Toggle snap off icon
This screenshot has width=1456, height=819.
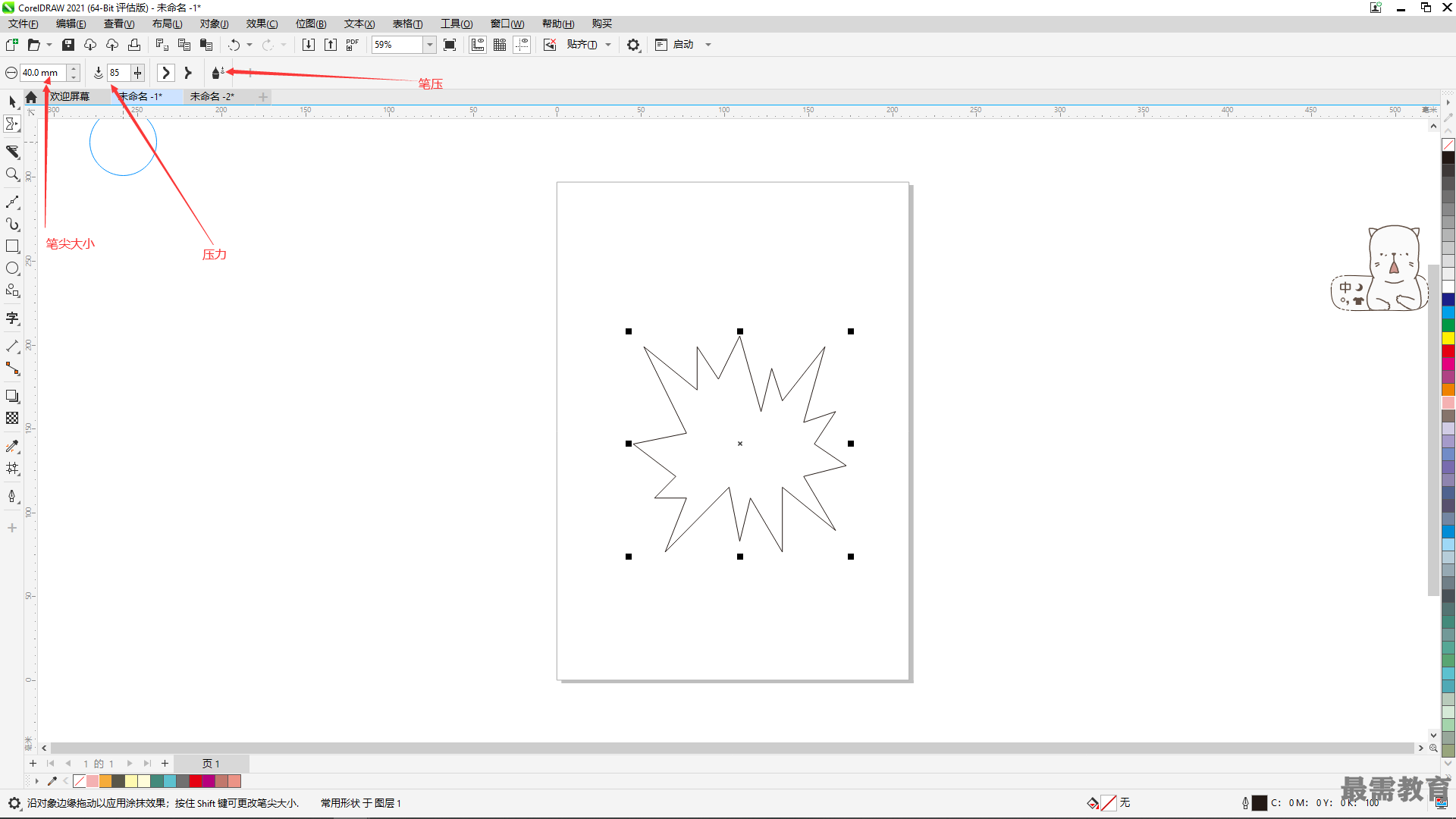tap(550, 45)
